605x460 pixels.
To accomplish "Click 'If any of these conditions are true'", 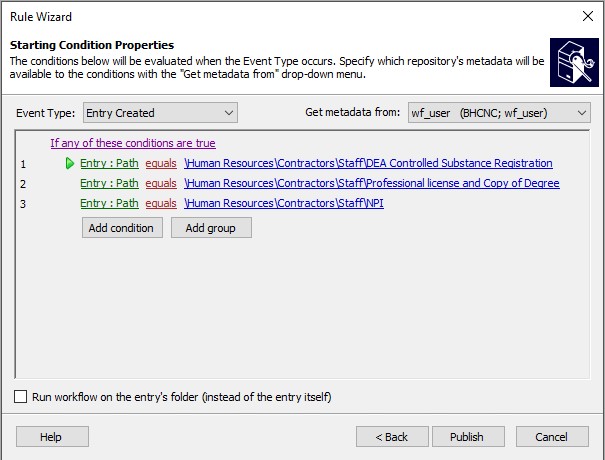I will pos(133,143).
